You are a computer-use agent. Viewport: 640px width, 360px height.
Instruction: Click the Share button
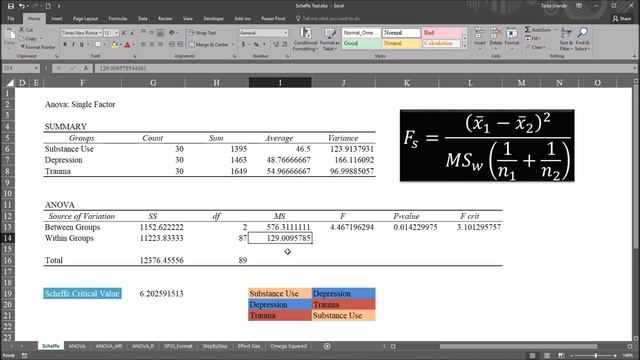pyautogui.click(x=622, y=18)
